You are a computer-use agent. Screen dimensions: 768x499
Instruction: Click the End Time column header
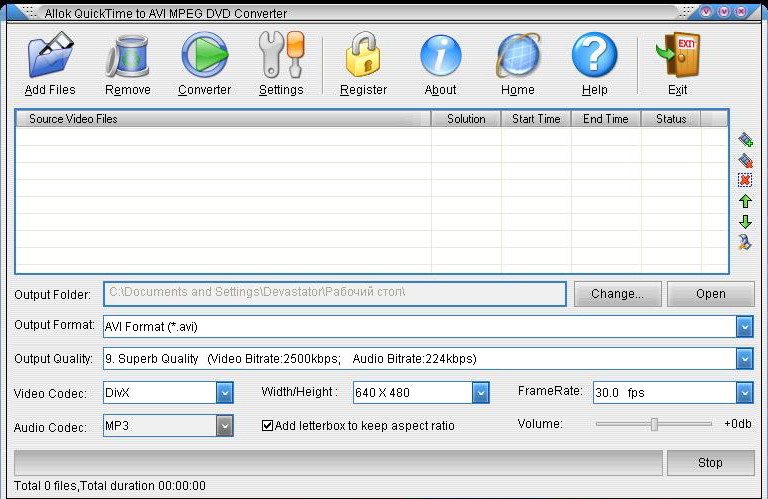606,119
